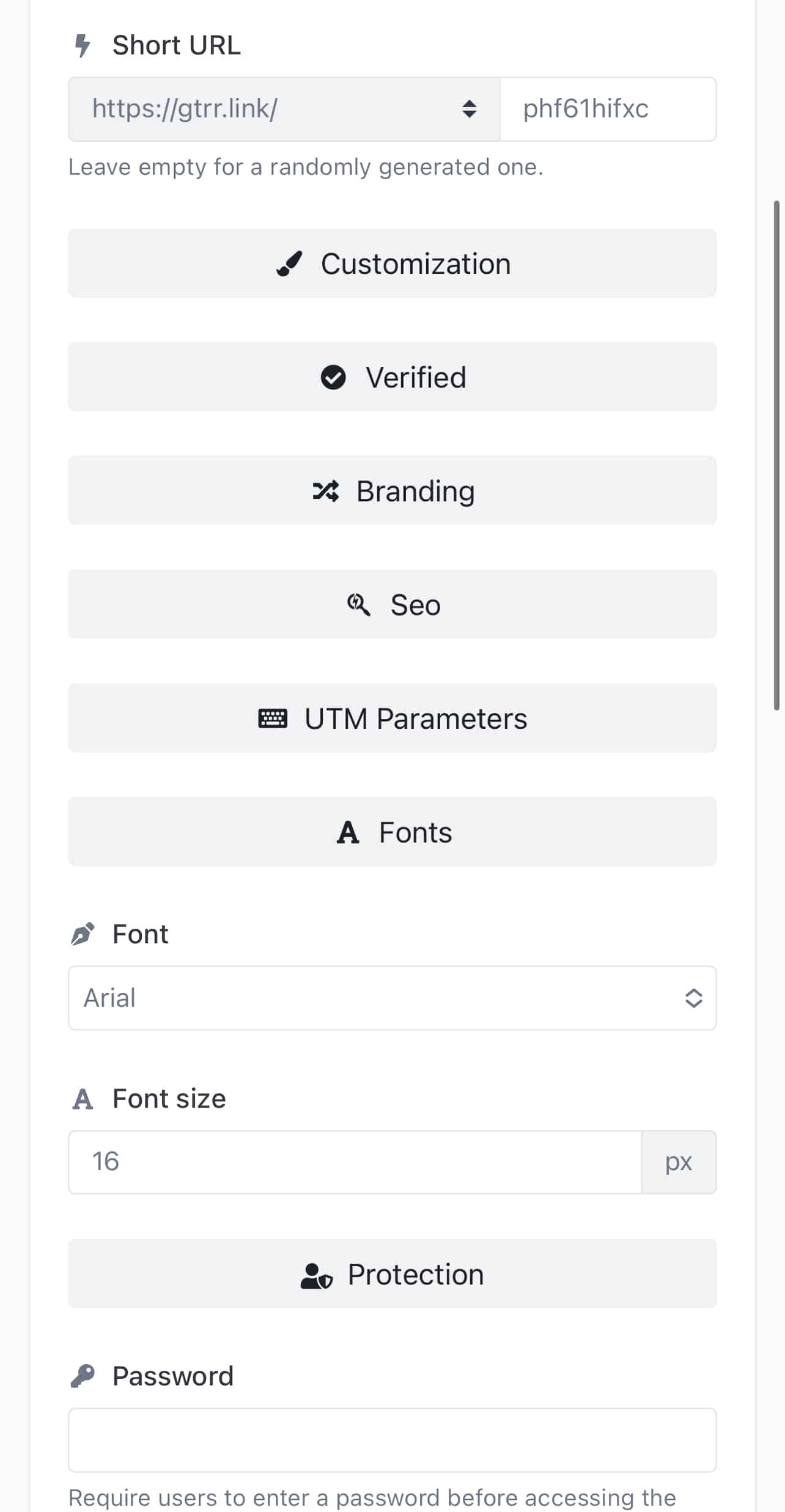Click the Password input field

coord(392,1440)
